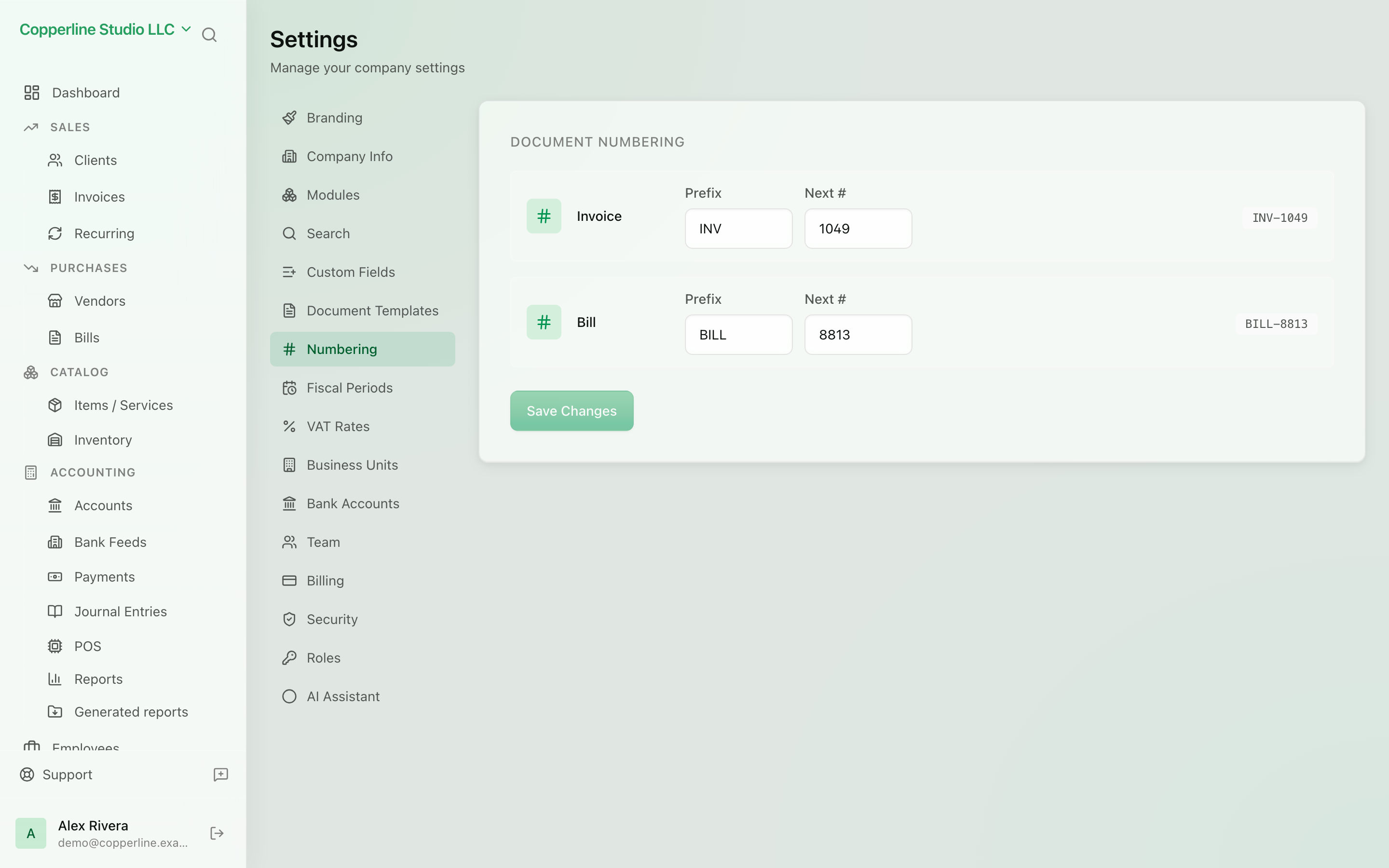Switch to Fiscal Periods settings
This screenshot has width=1389, height=868.
coord(362,388)
